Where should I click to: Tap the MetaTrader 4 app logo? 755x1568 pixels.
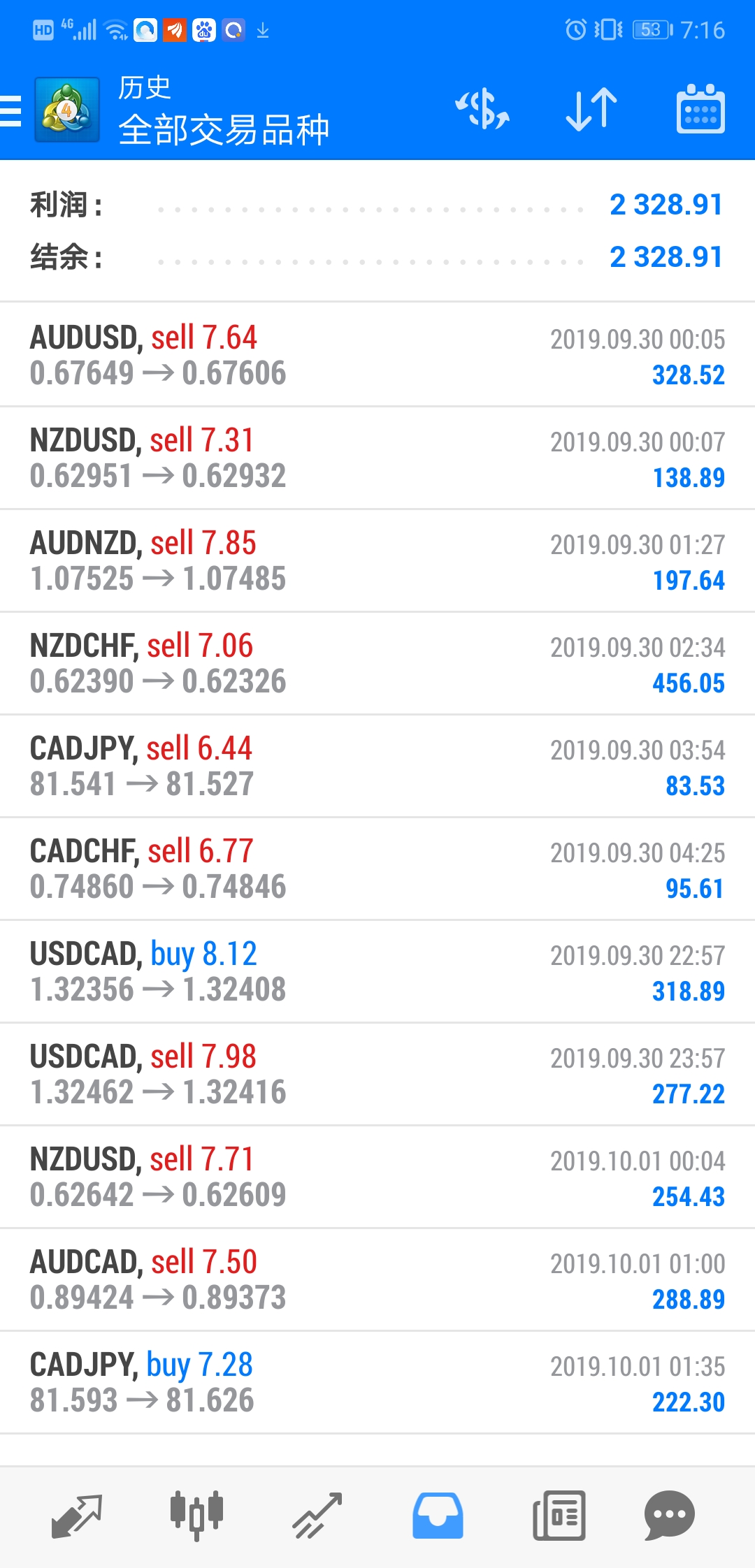67,110
